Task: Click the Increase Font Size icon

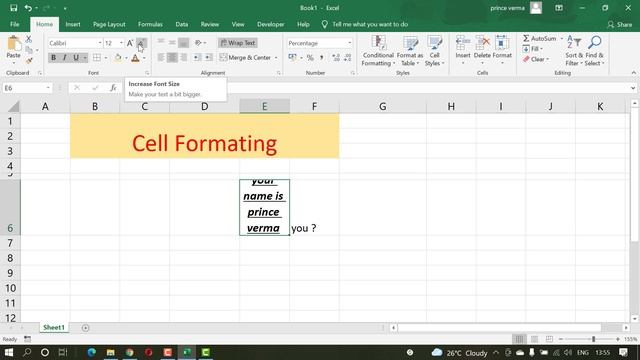Action: [x=130, y=43]
